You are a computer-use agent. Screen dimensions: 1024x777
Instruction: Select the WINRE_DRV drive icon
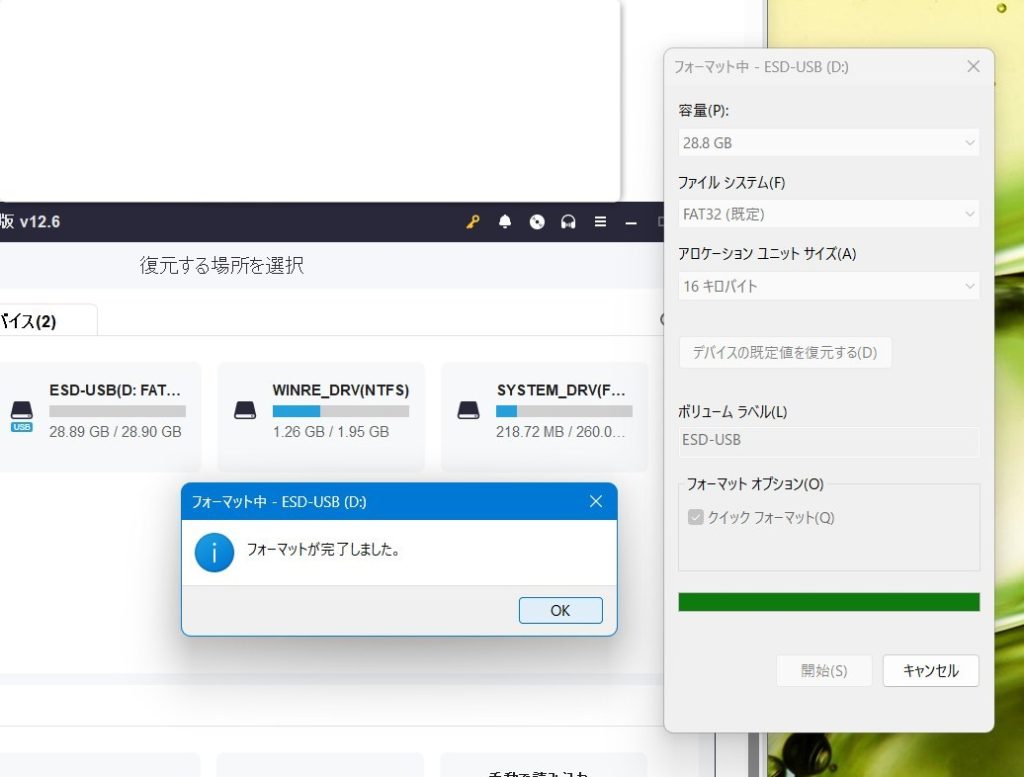[x=244, y=410]
